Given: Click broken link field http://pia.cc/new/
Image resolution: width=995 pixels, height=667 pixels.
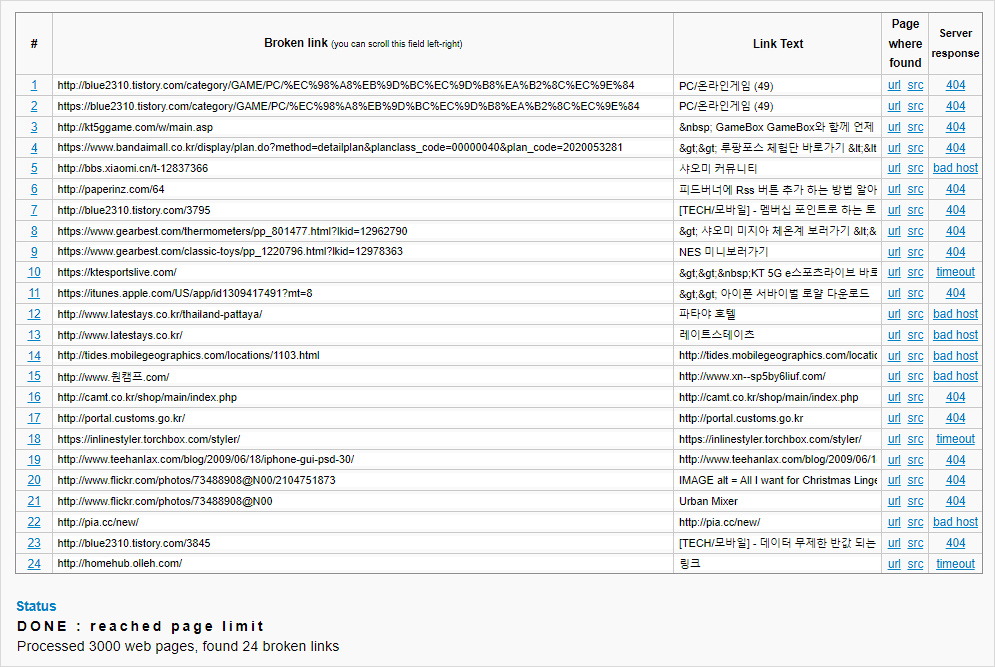Looking at the screenshot, I should [362, 522].
